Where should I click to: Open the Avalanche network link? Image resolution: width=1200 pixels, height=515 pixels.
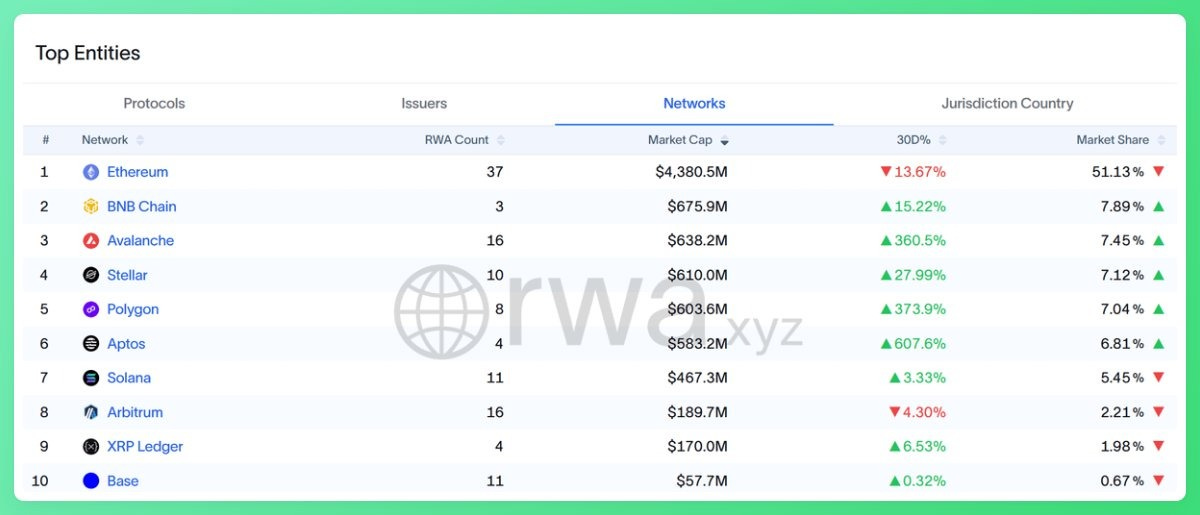pyautogui.click(x=141, y=240)
